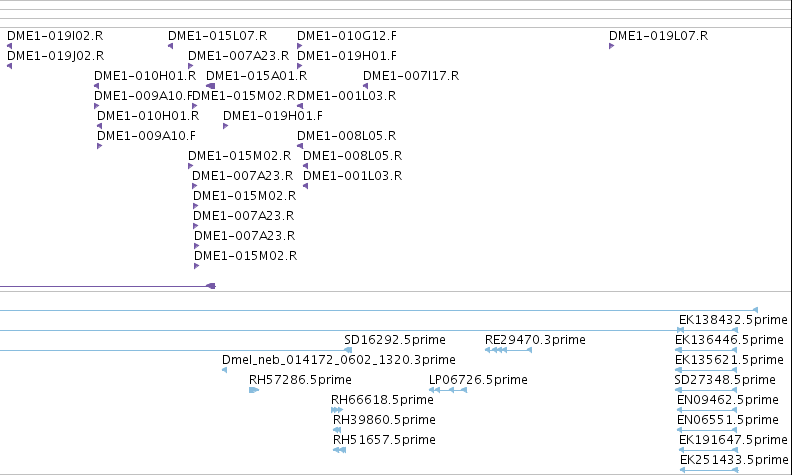Click the RH39860.5prime label
Image resolution: width=792 pixels, height=475 pixels.
tap(384, 419)
